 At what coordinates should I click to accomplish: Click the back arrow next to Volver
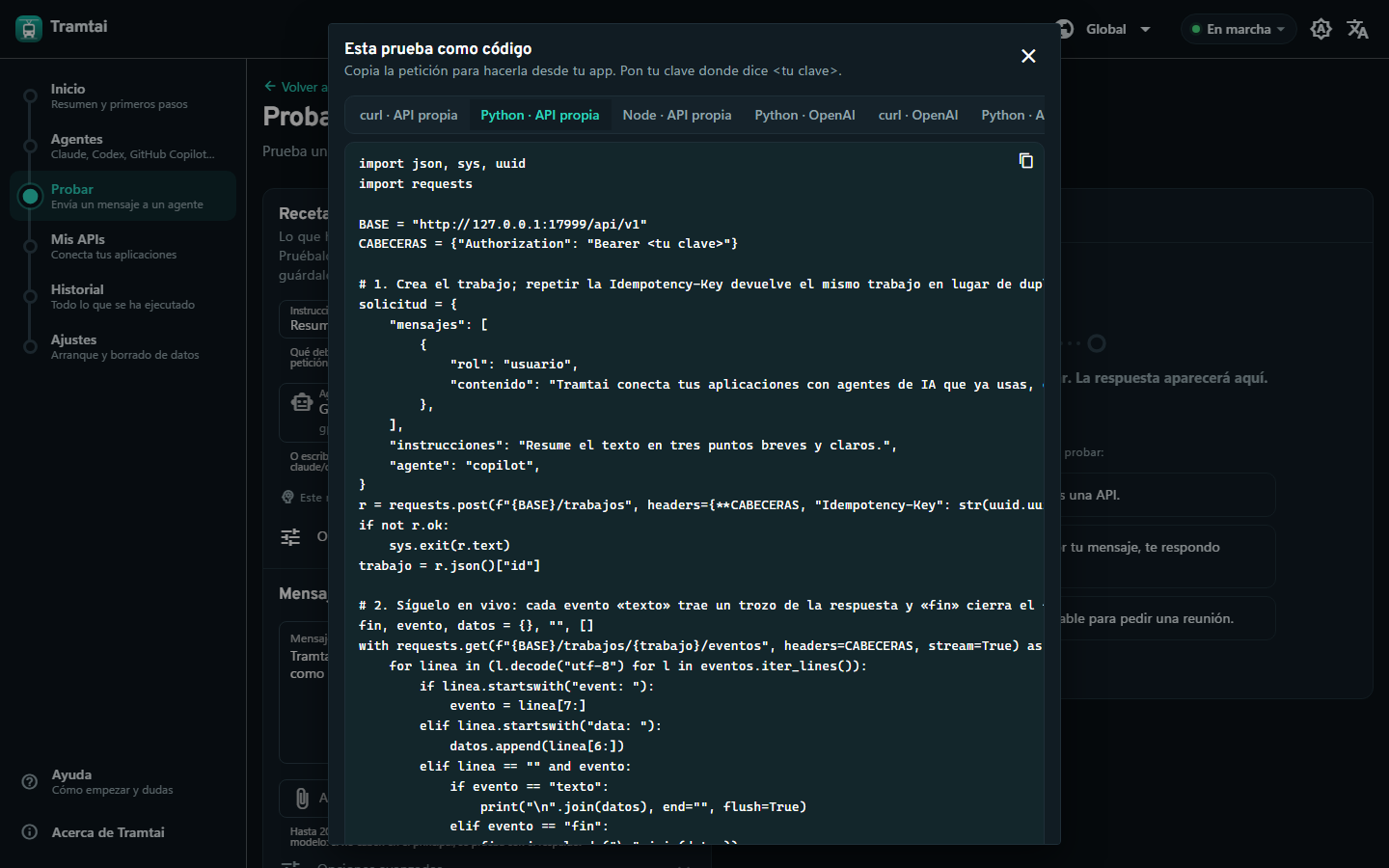coord(270,87)
